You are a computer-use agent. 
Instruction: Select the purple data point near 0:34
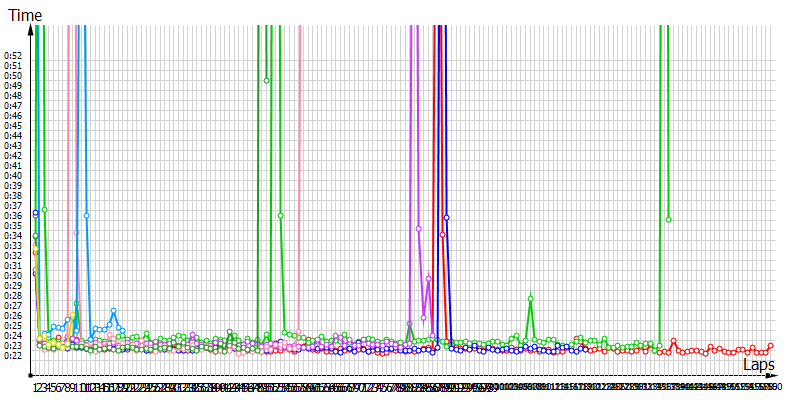coord(418,229)
